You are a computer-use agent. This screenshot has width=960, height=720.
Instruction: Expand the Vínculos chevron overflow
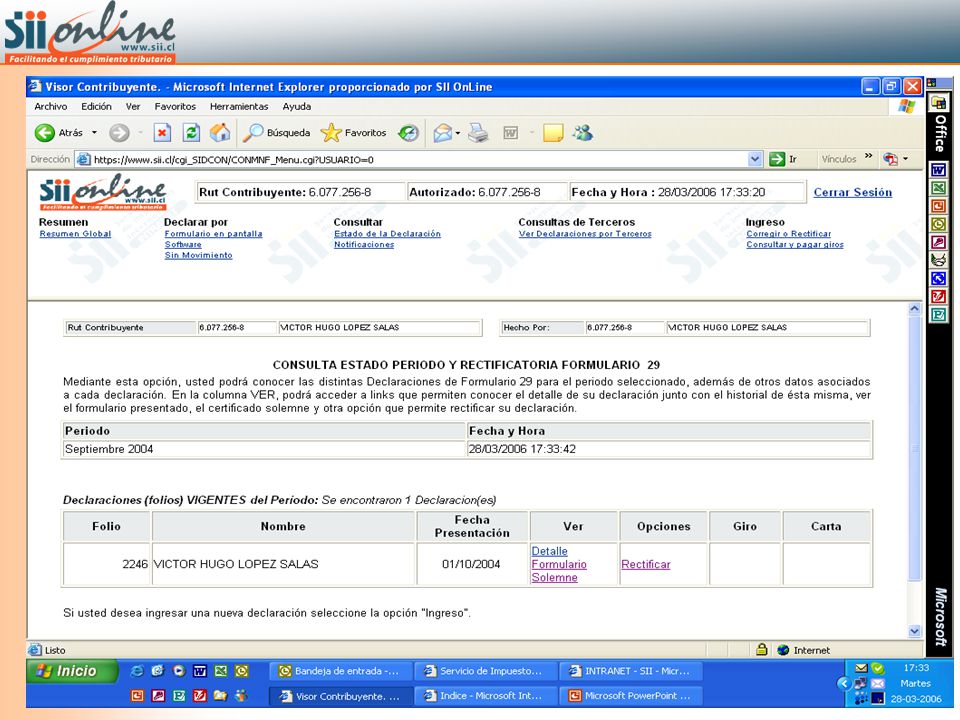click(868, 156)
